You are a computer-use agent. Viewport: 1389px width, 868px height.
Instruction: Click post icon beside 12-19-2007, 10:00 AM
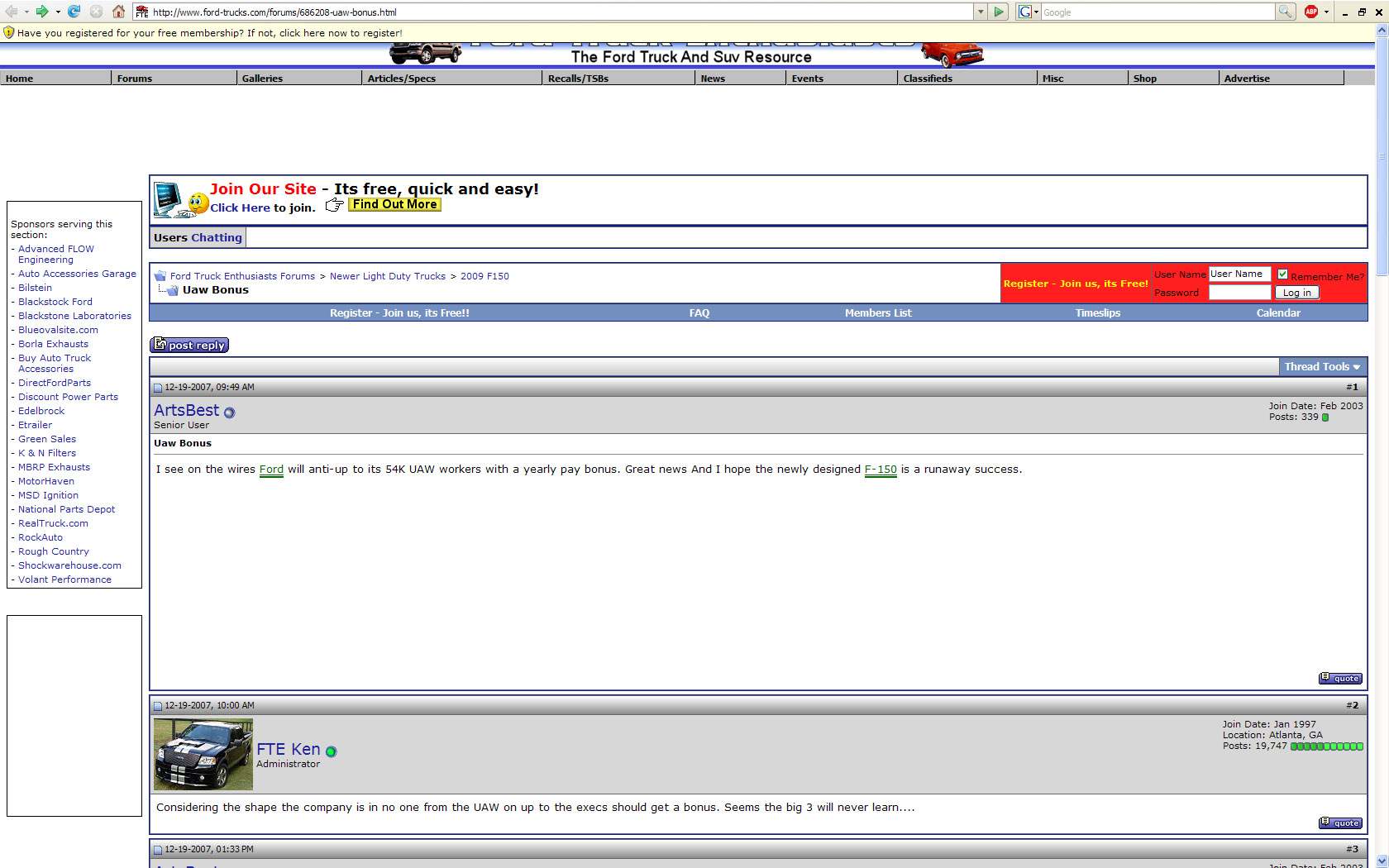158,706
